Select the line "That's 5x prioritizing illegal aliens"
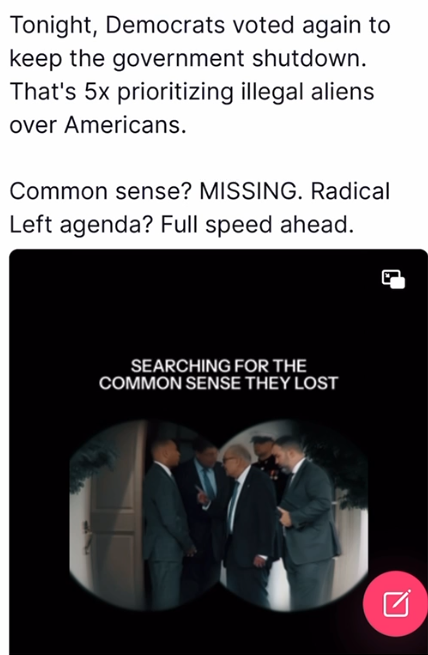The image size is (428, 655). [192, 92]
